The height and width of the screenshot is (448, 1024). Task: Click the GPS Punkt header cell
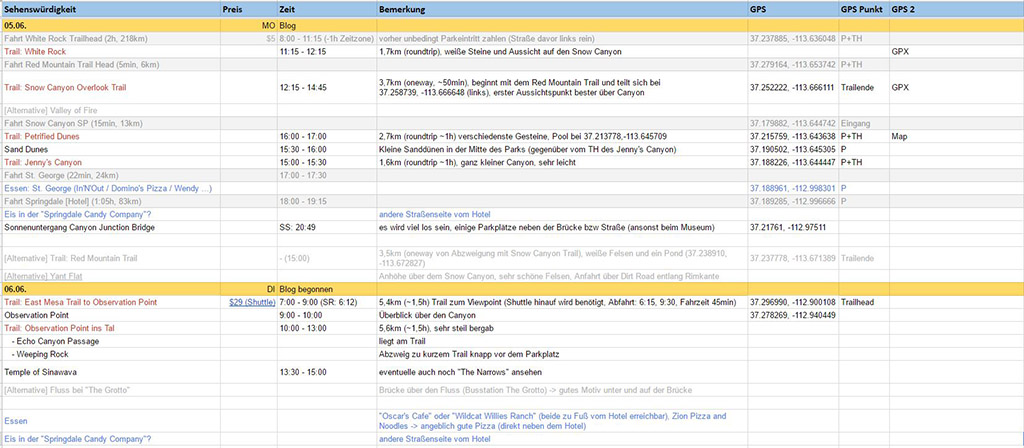coord(862,8)
